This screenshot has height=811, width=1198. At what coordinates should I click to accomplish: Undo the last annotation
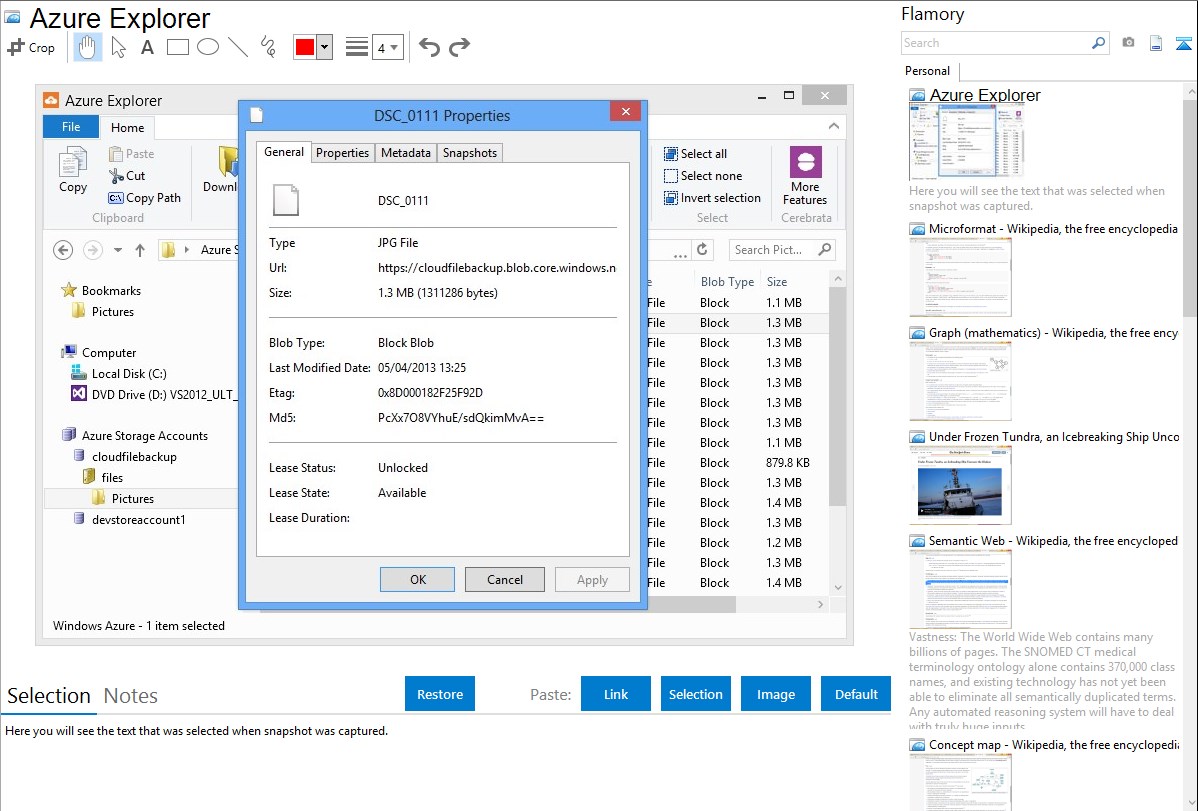pos(429,47)
